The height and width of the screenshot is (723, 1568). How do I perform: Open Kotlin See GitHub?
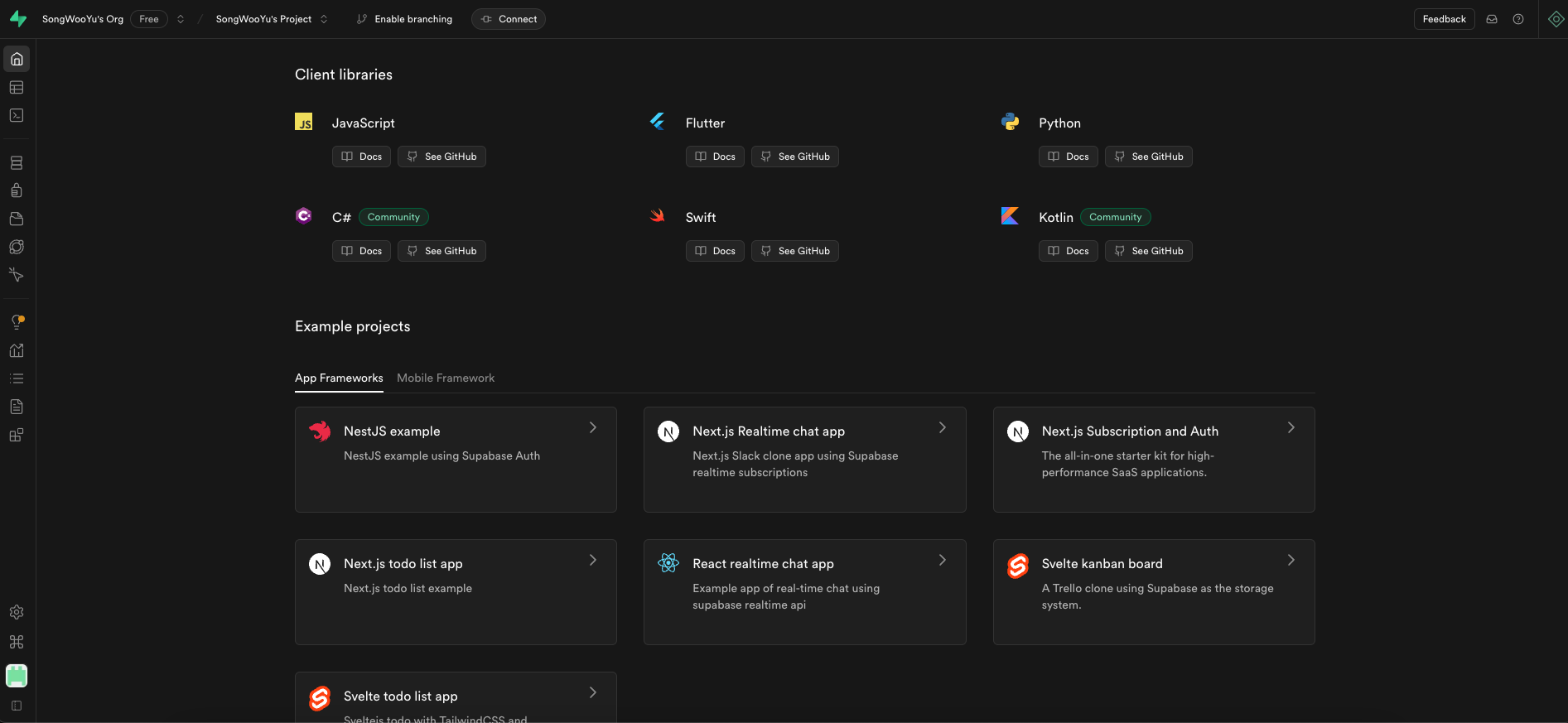click(x=1149, y=251)
